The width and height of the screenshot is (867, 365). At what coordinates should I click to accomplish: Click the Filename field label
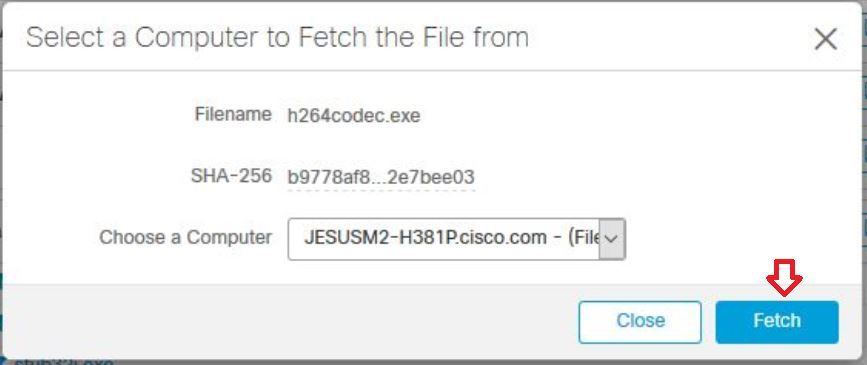tap(233, 114)
